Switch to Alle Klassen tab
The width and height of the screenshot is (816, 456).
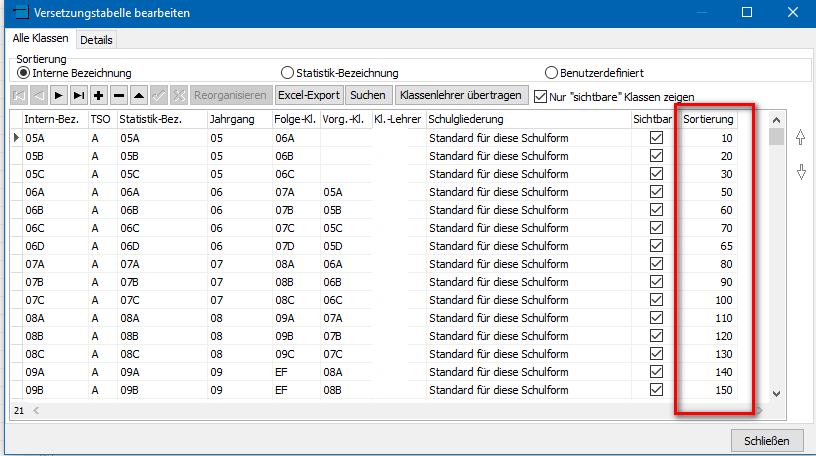[x=41, y=39]
